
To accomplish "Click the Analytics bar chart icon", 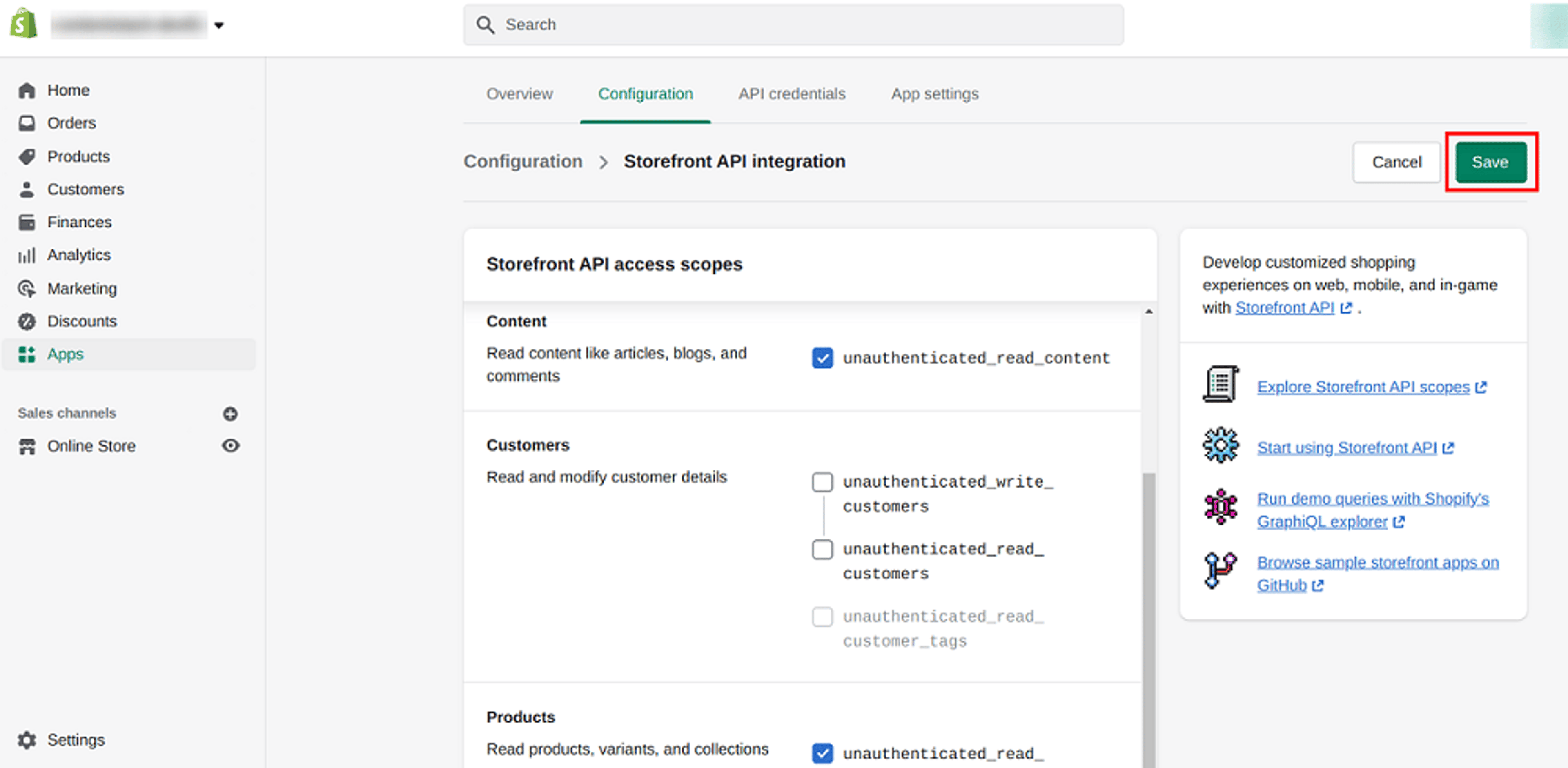I will [27, 256].
